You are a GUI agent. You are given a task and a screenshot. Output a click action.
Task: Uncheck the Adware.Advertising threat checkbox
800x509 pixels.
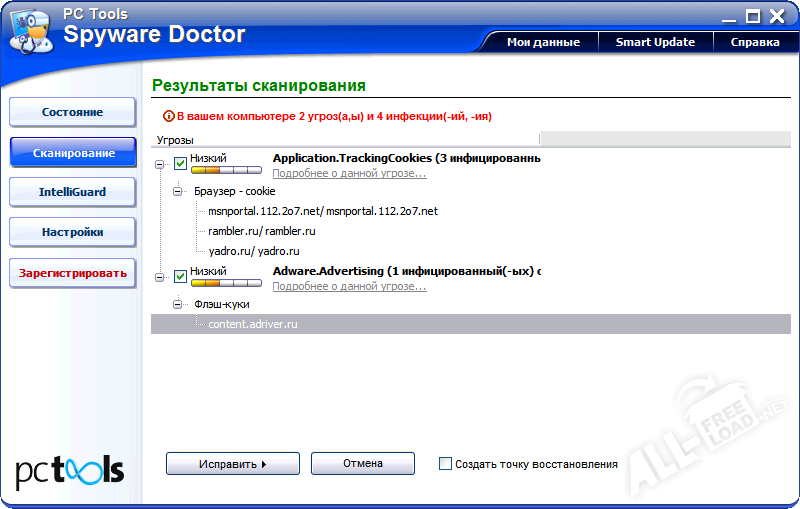180,276
